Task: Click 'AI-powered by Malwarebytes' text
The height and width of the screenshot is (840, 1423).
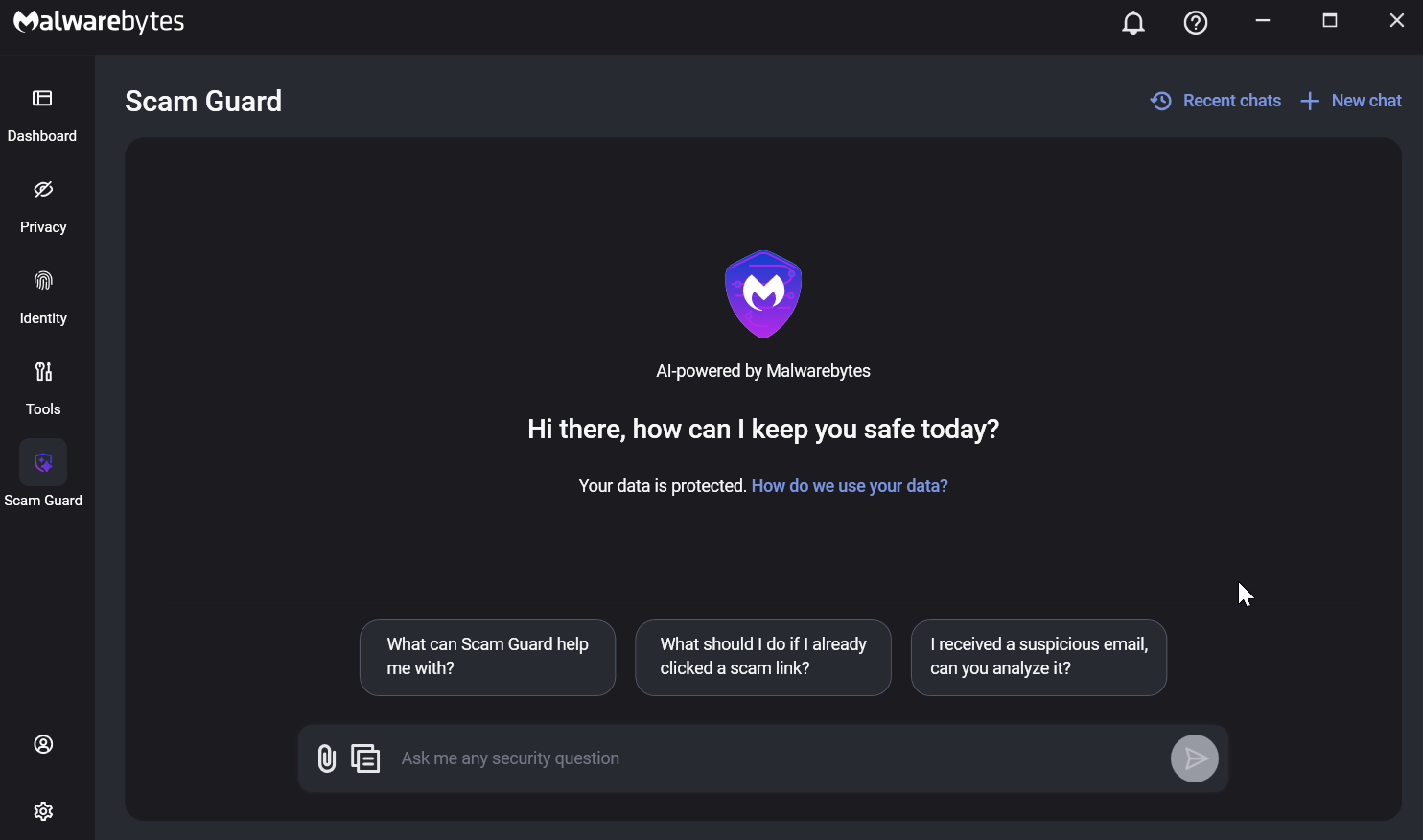Action: click(x=763, y=371)
